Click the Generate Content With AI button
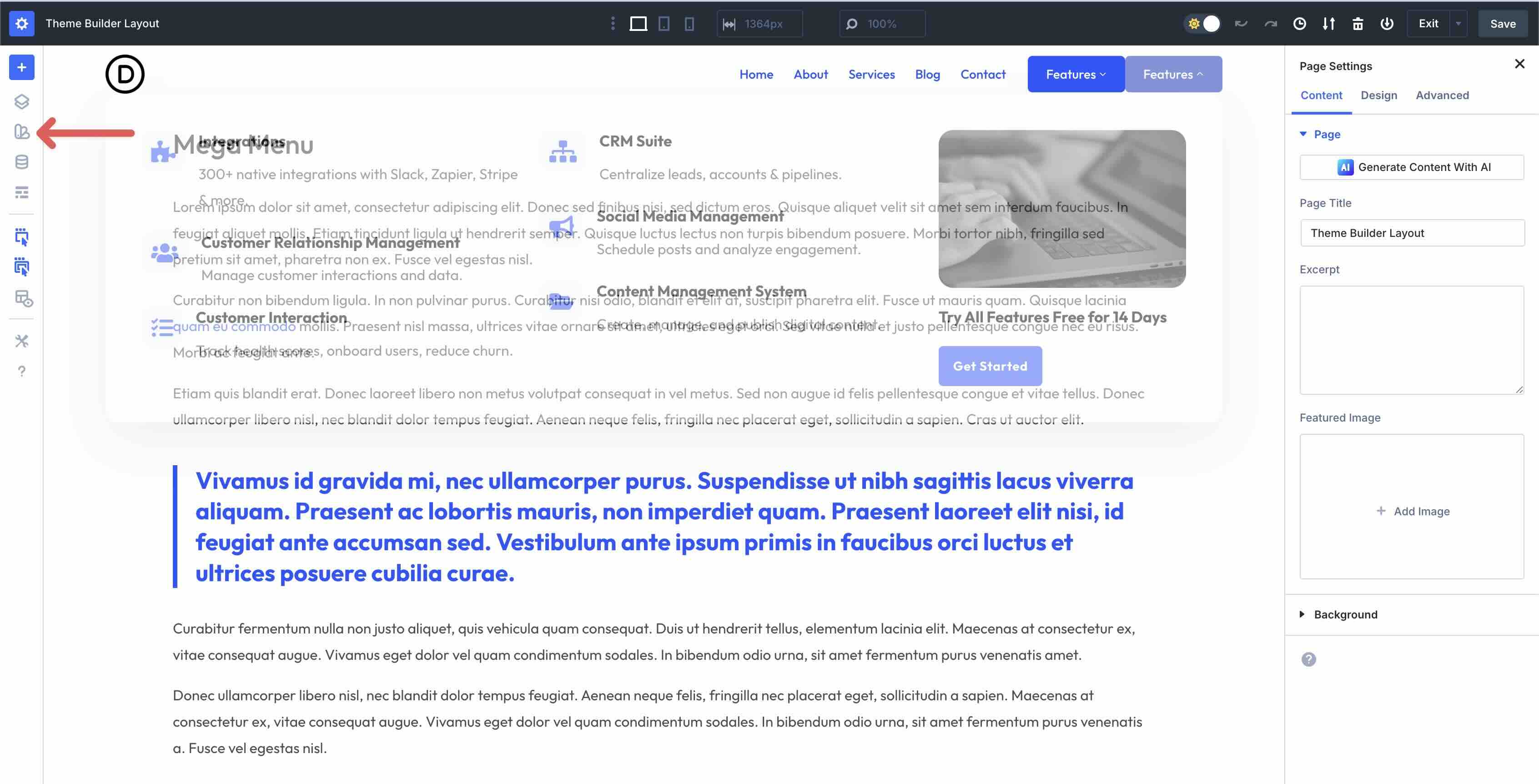Viewport: 1539px width, 784px height. (x=1413, y=167)
